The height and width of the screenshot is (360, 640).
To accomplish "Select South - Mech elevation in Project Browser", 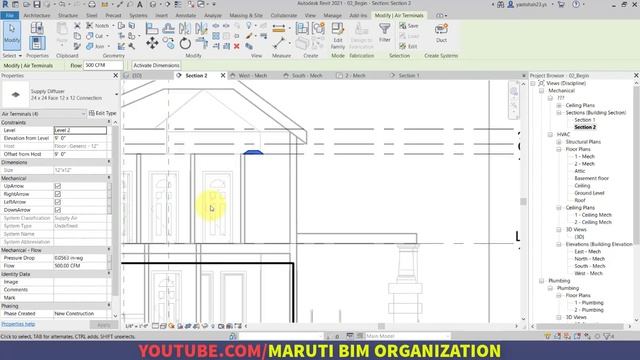I will pyautogui.click(x=589, y=266).
